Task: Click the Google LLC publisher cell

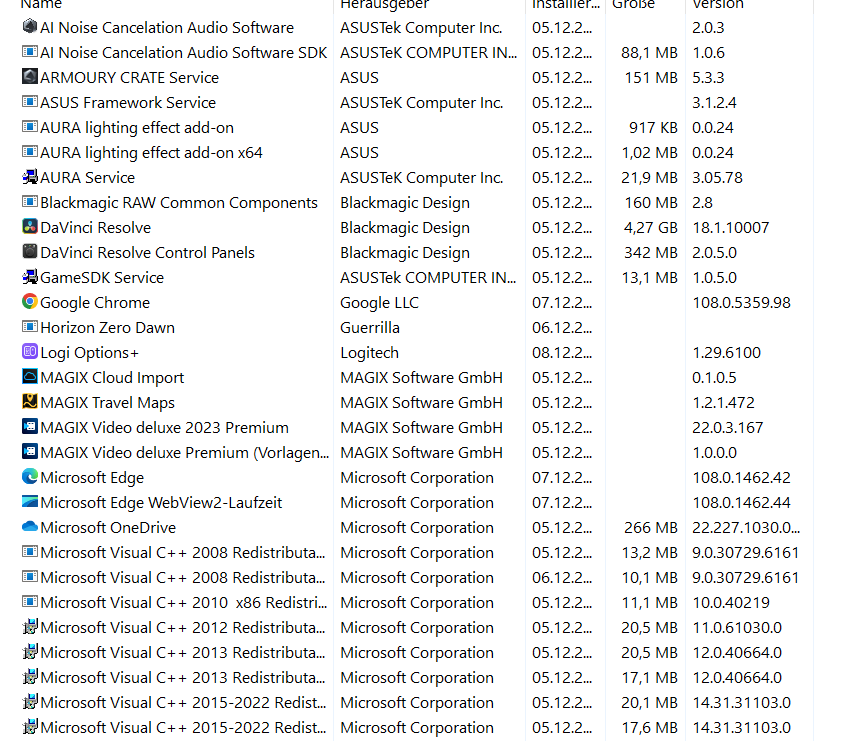Action: [379, 302]
